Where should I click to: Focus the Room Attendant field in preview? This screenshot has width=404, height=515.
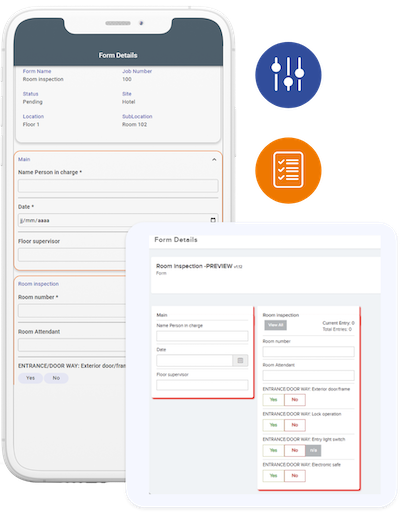click(x=308, y=375)
